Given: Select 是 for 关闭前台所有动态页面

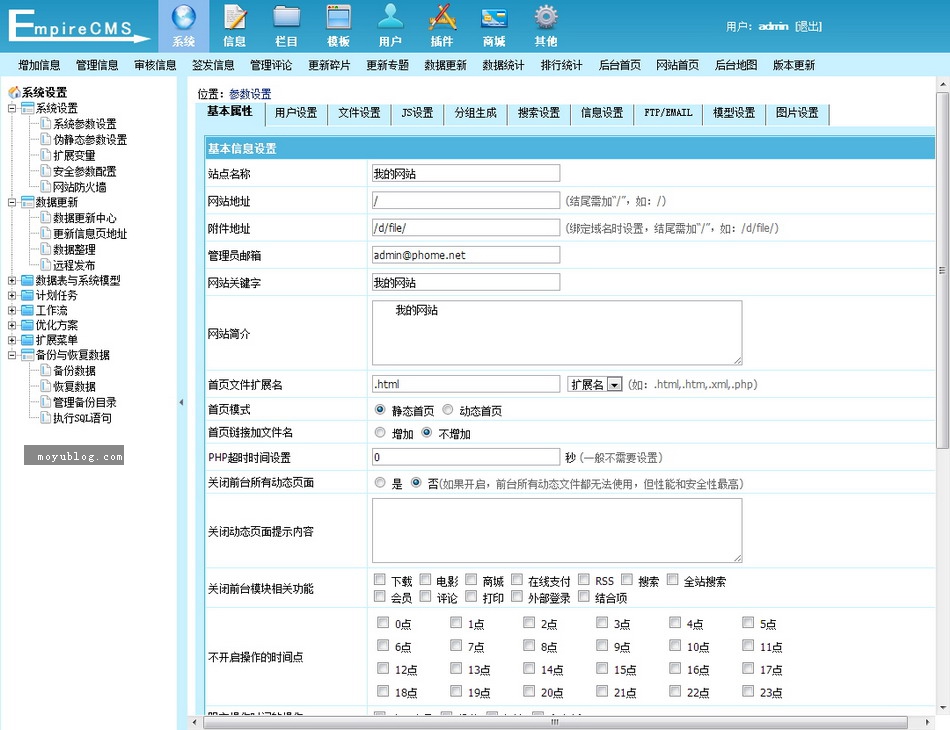Looking at the screenshot, I should (x=380, y=483).
